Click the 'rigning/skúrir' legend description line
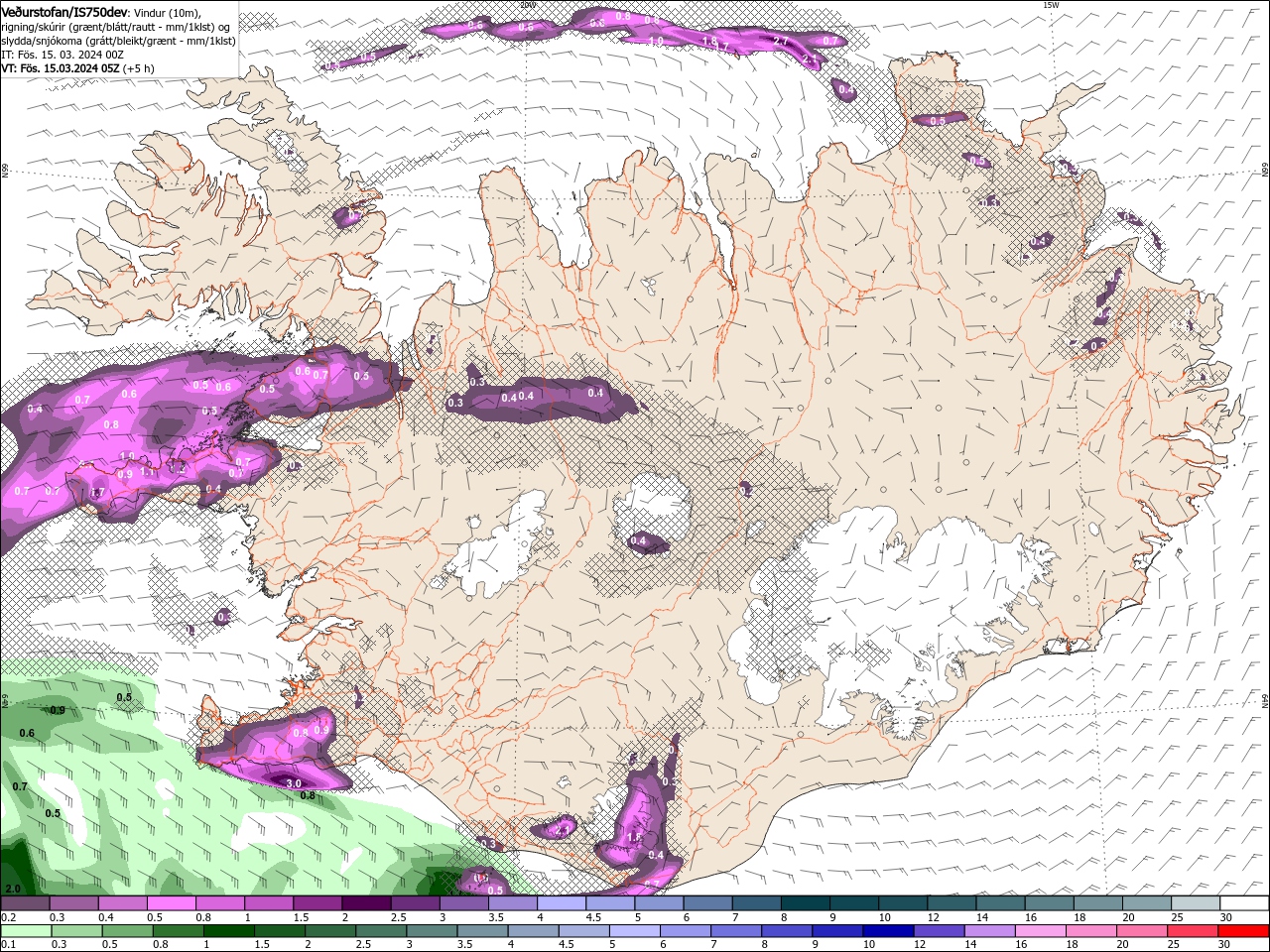The height and width of the screenshot is (952, 1270). 116,27
